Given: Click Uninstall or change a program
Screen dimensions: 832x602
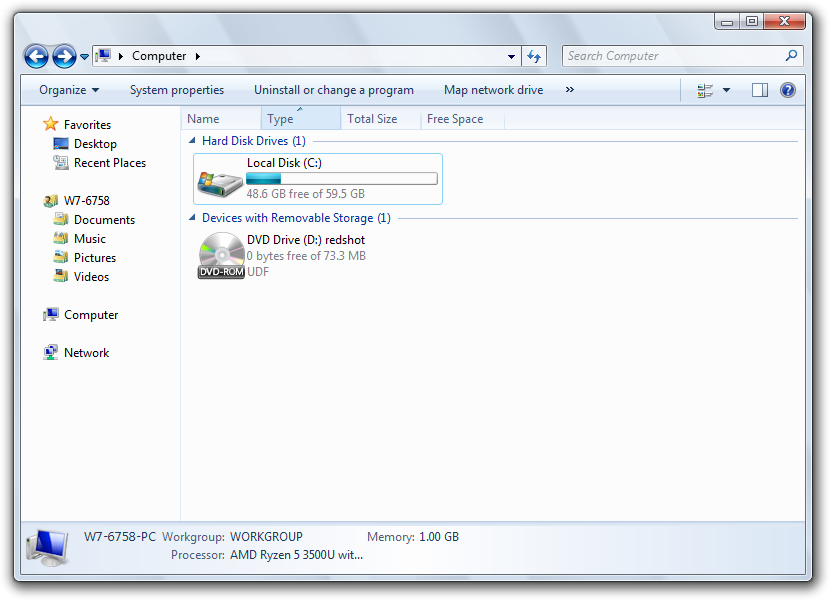Looking at the screenshot, I should click(334, 90).
